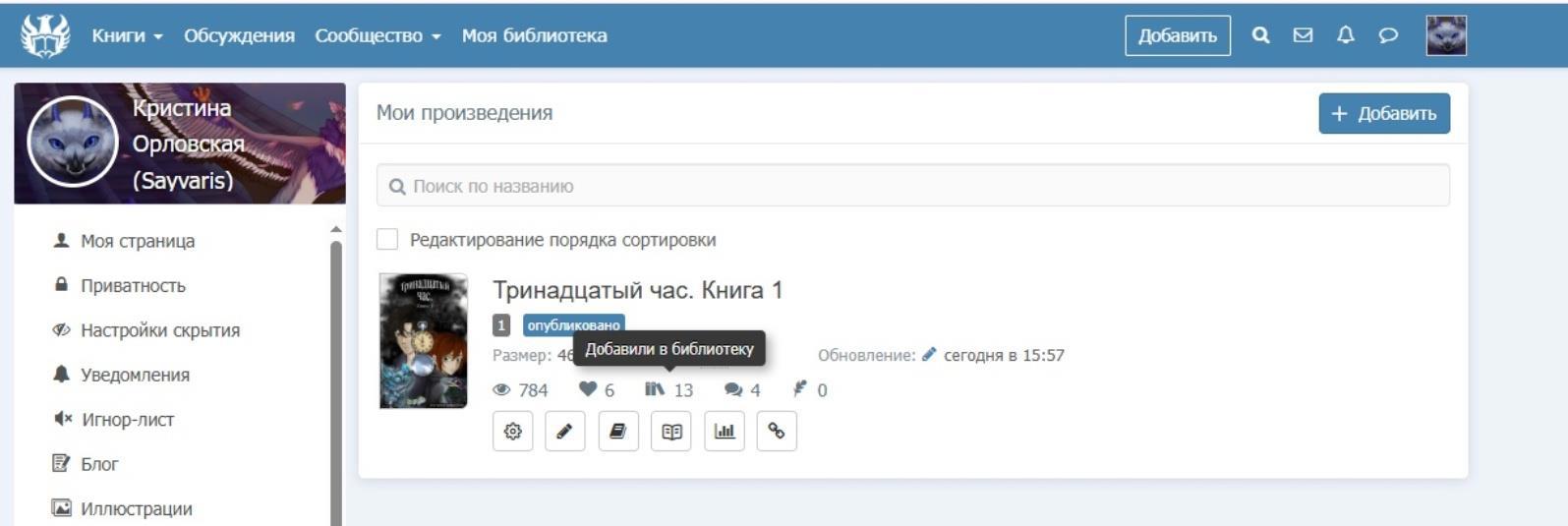Click the blue + Добавить button
Screen dimensions: 1568x526
pyautogui.click(x=1383, y=113)
